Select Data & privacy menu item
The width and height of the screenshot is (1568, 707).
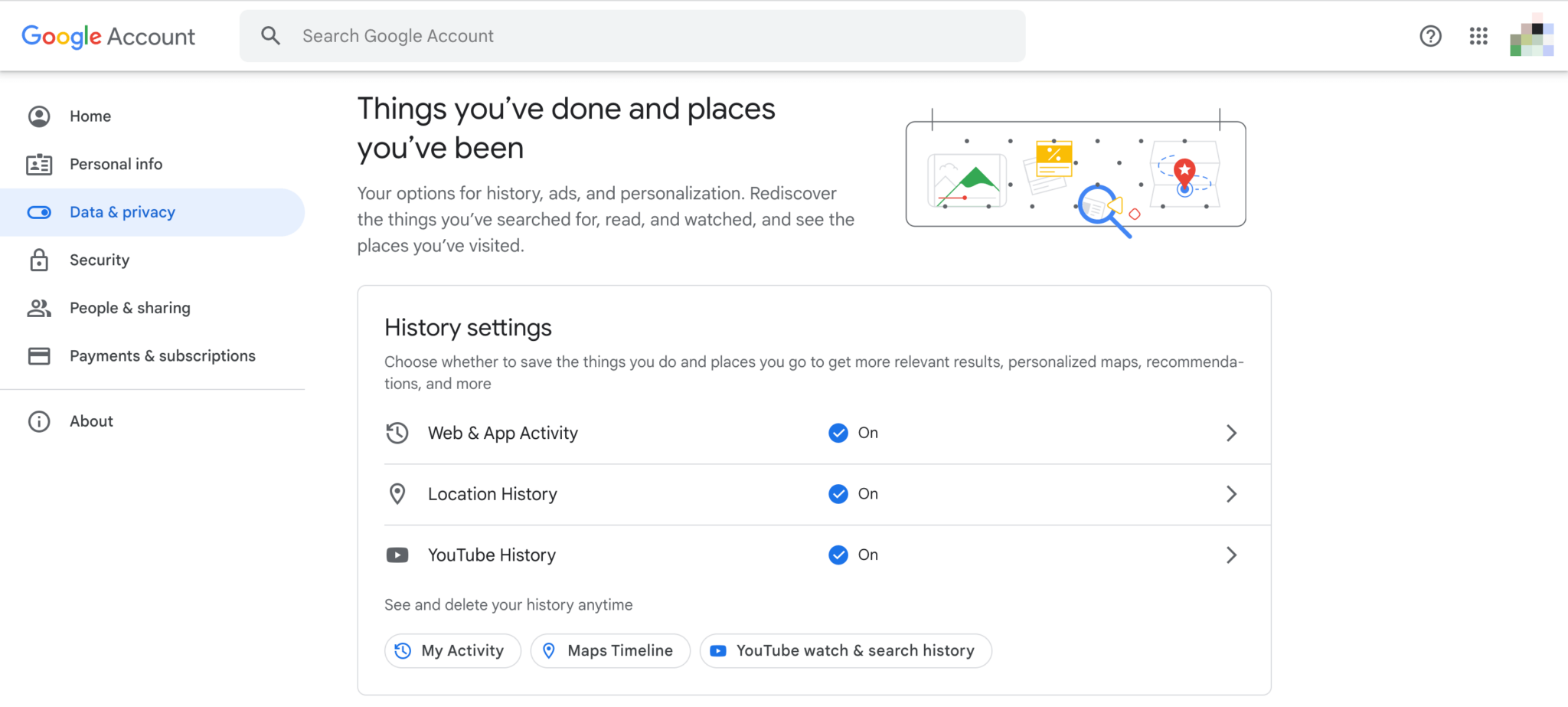[152, 212]
